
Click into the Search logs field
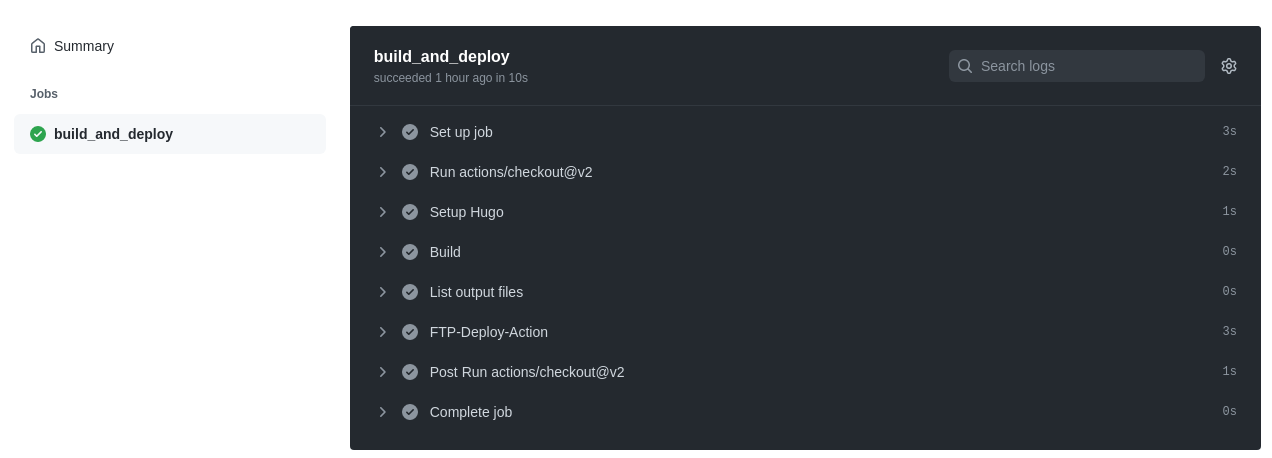pos(1085,66)
